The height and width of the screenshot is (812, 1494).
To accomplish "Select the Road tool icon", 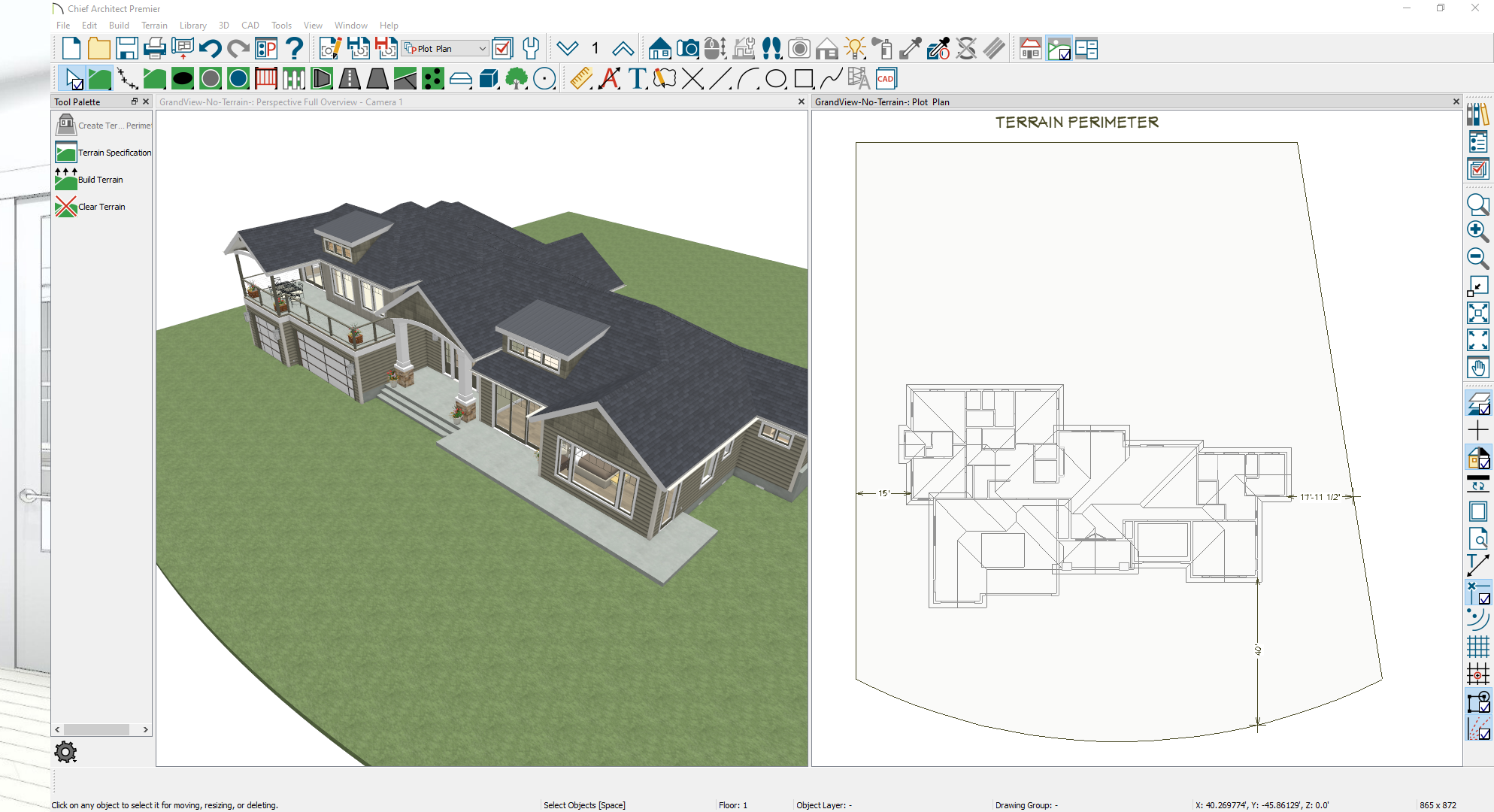I will [x=350, y=78].
